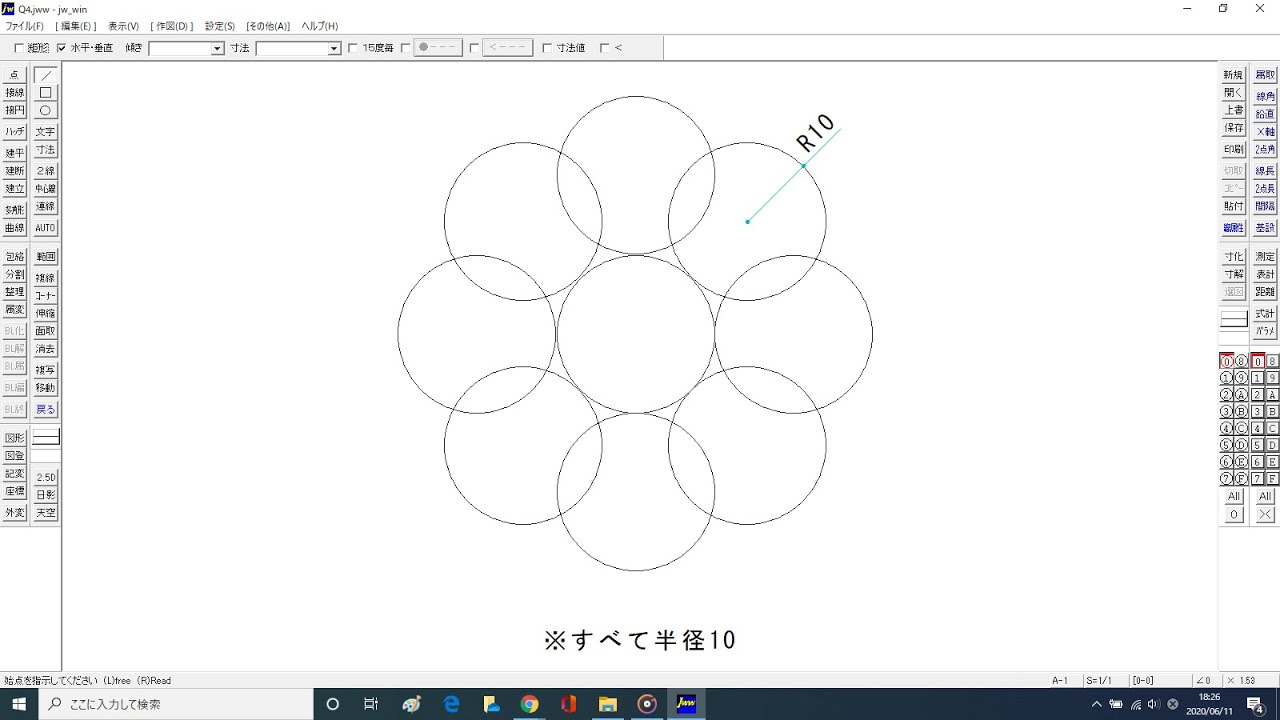Click 開く open file button
This screenshot has height=720, width=1280.
click(1233, 93)
